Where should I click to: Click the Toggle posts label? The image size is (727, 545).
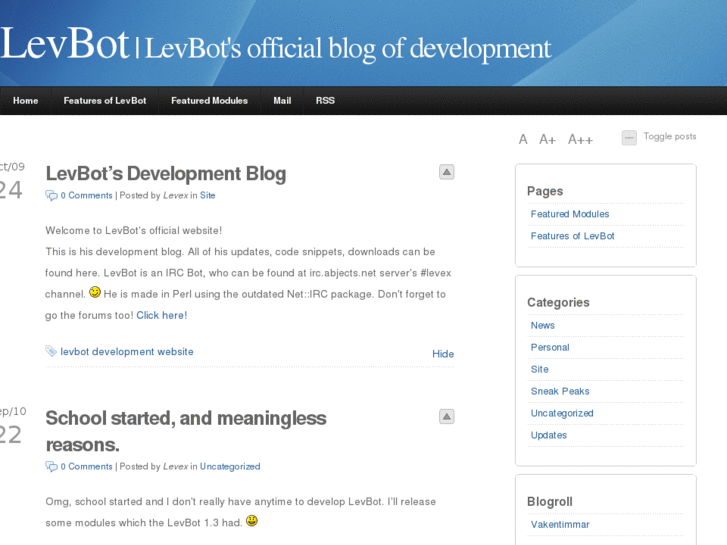tap(670, 136)
